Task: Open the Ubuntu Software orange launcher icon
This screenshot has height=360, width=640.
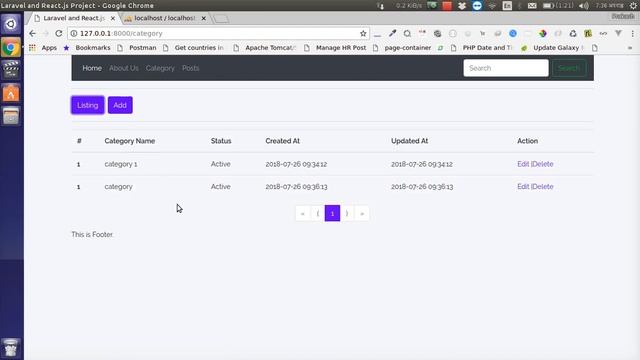Action: (x=11, y=93)
